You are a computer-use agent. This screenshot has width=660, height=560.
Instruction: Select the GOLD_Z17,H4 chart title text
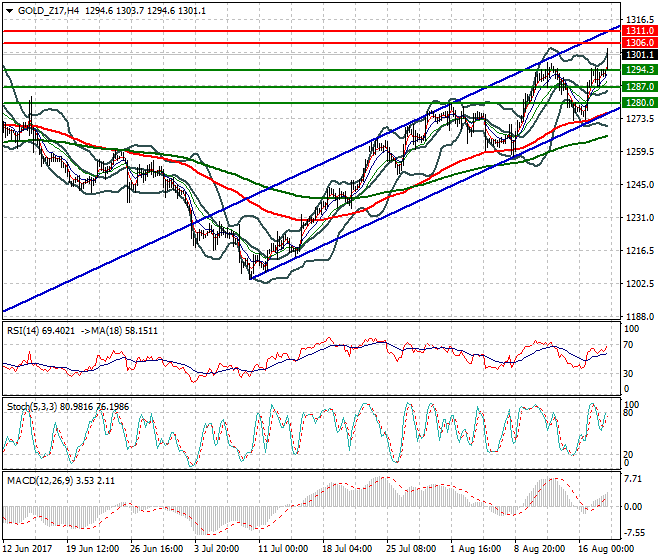coord(48,11)
